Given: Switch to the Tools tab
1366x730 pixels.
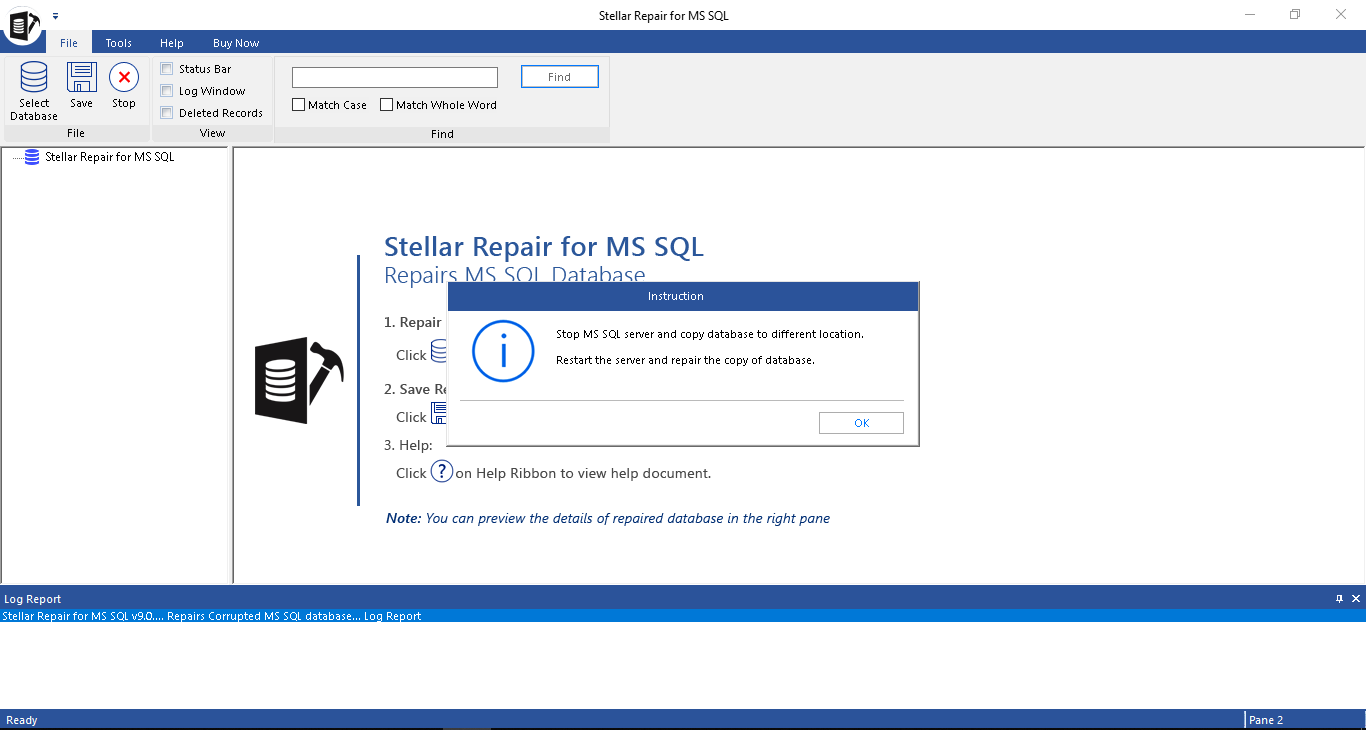Looking at the screenshot, I should [119, 43].
